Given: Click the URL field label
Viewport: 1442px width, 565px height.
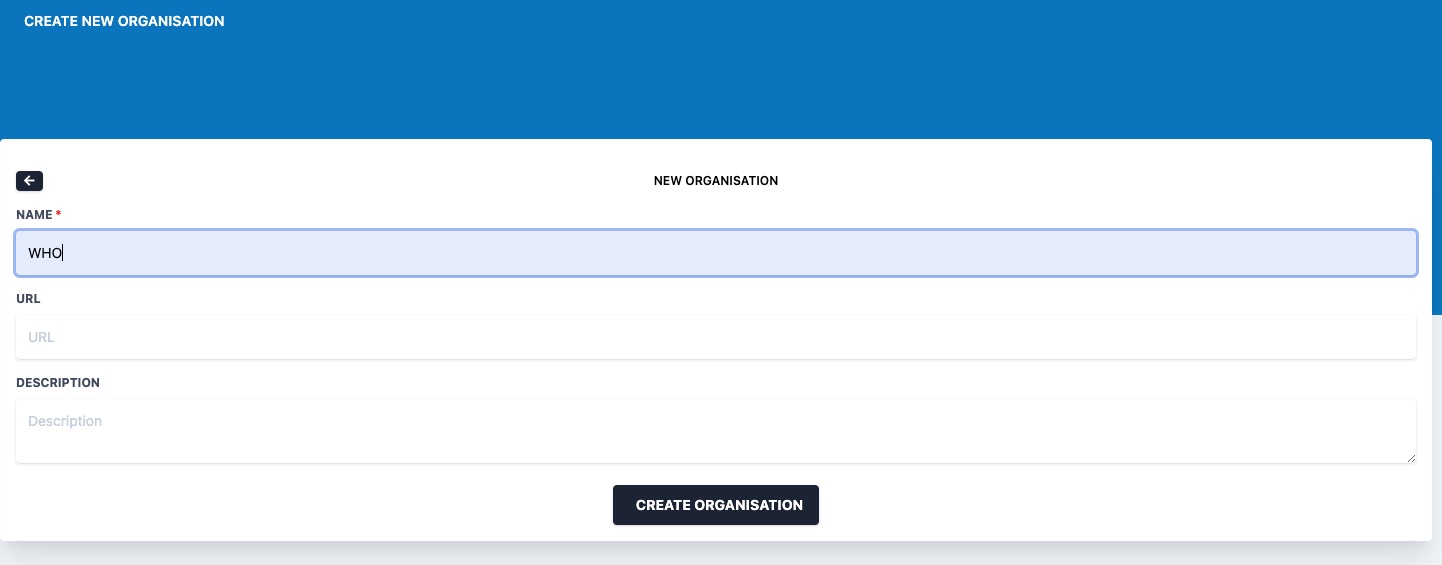Looking at the screenshot, I should [28, 299].
